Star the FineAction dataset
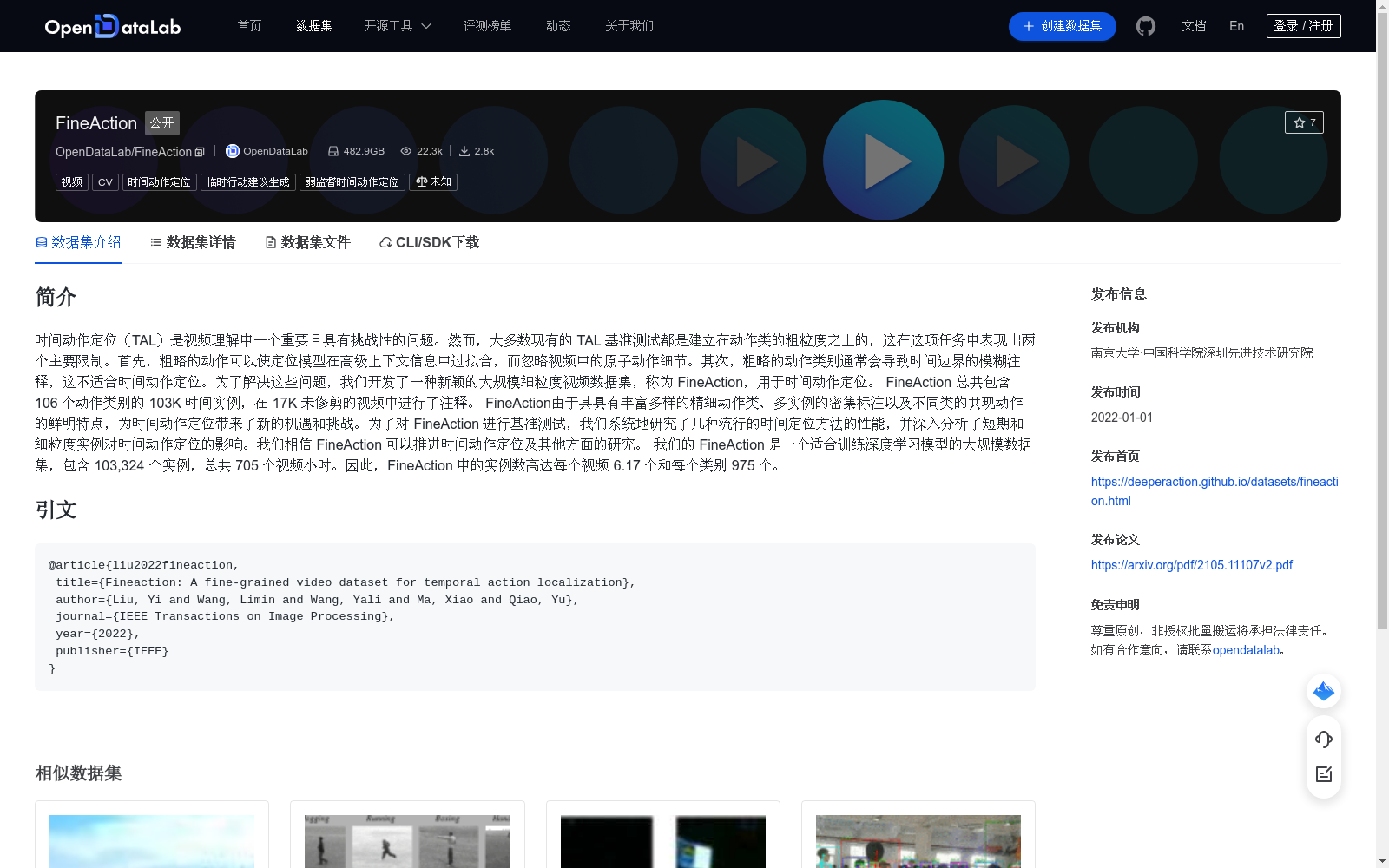The image size is (1389, 868). click(x=1304, y=122)
